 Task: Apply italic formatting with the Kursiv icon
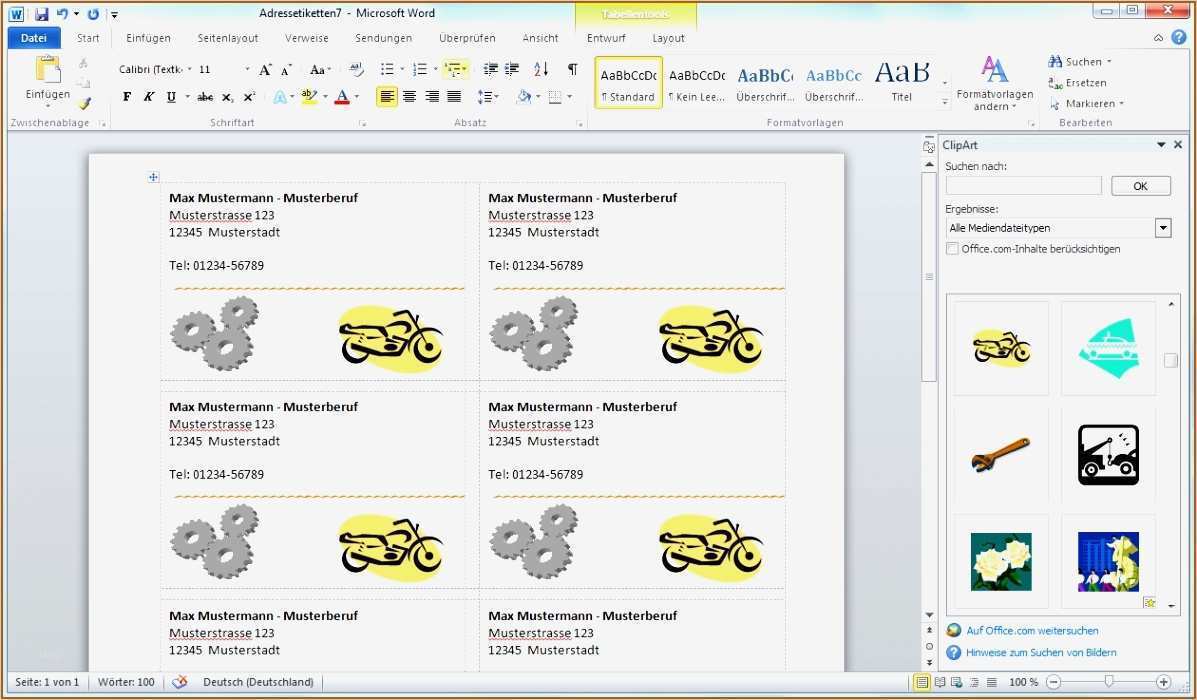point(148,96)
